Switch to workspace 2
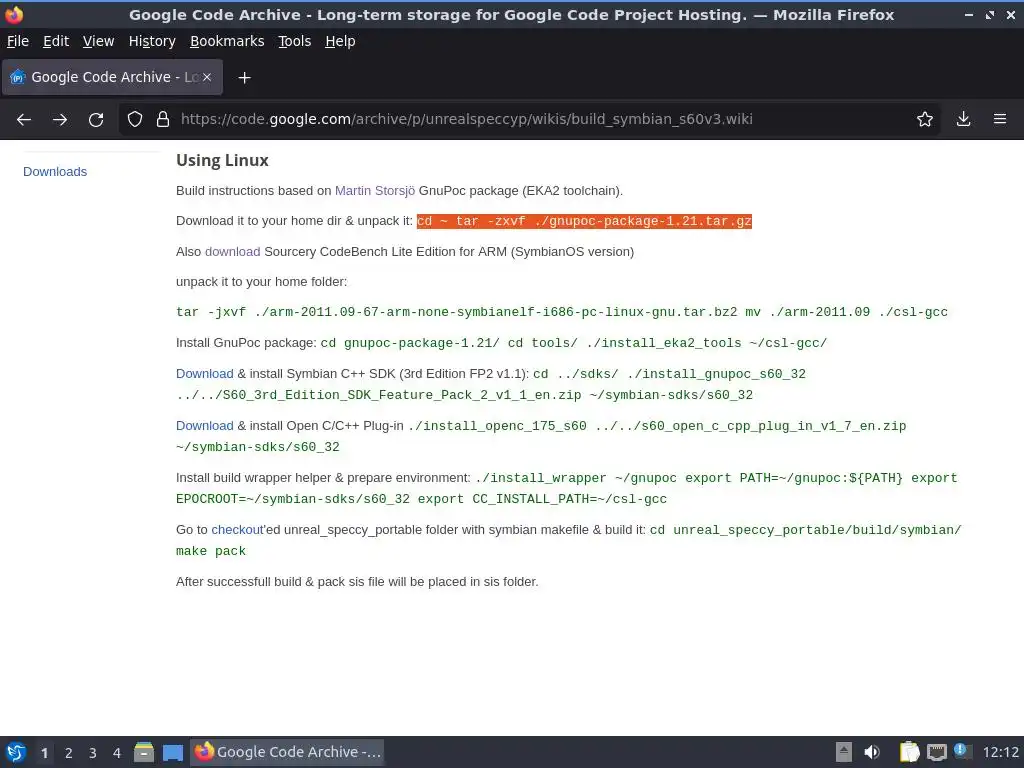This screenshot has height=768, width=1024. pyautogui.click(x=69, y=753)
